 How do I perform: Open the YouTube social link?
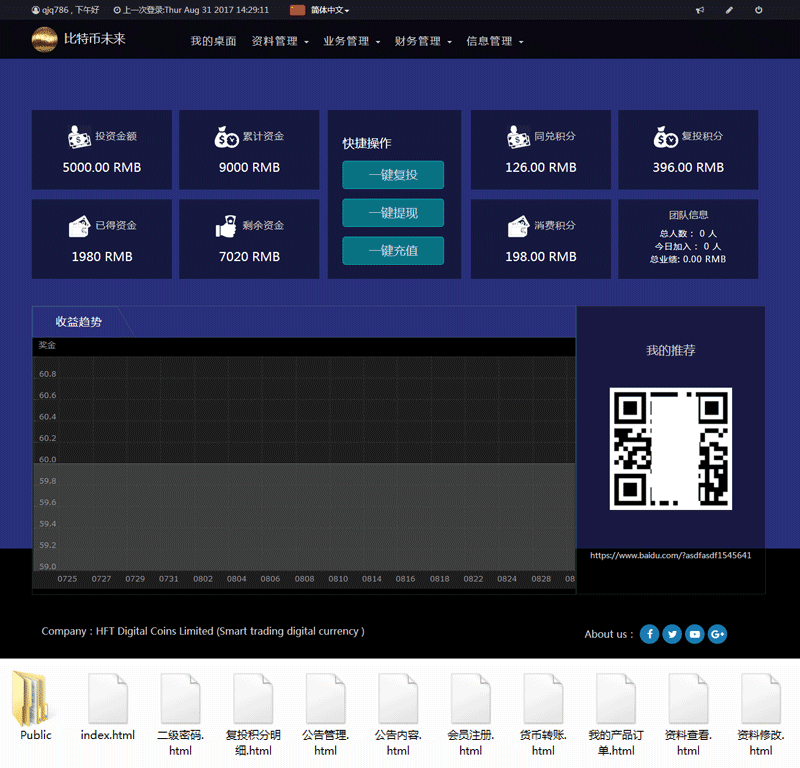695,634
